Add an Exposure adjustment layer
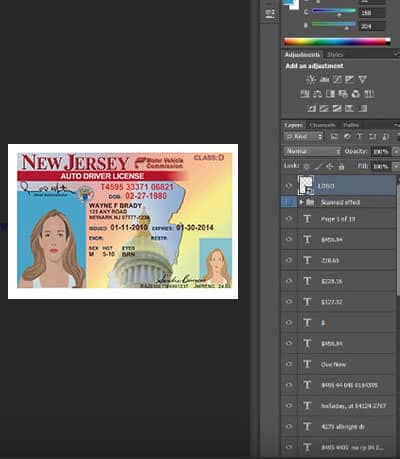This screenshot has height=459, width=400. (x=350, y=79)
